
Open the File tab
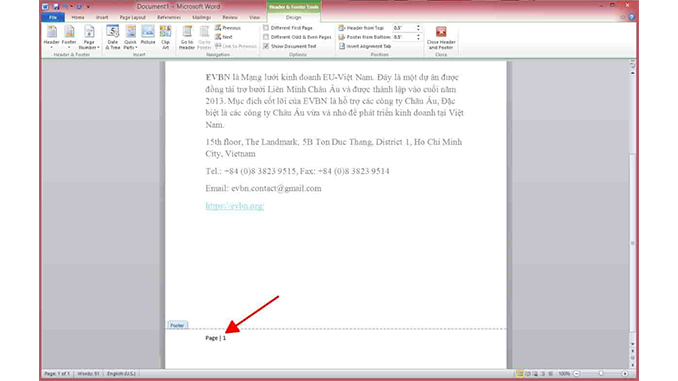(x=53, y=17)
